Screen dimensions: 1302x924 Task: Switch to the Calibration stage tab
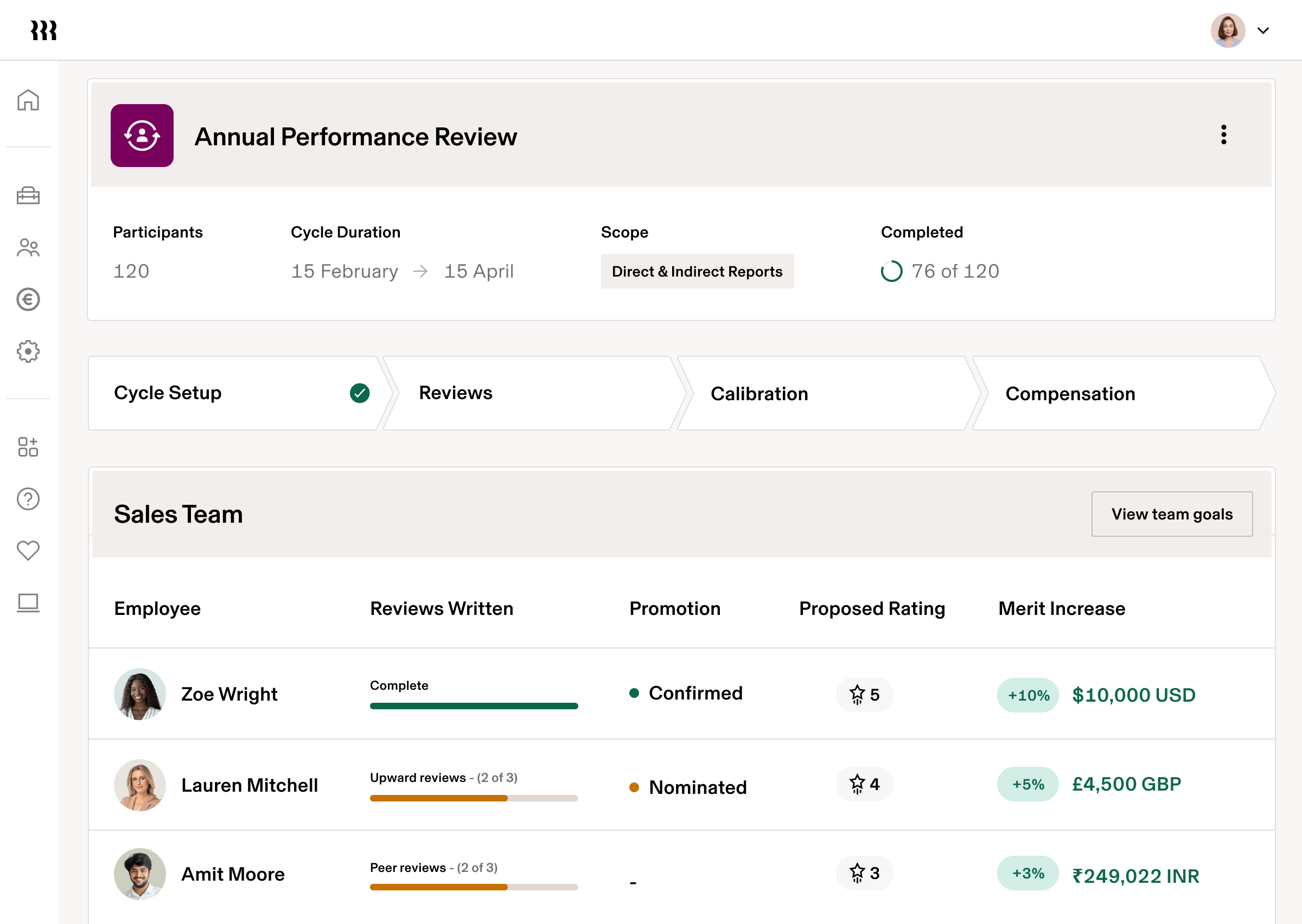click(x=759, y=393)
